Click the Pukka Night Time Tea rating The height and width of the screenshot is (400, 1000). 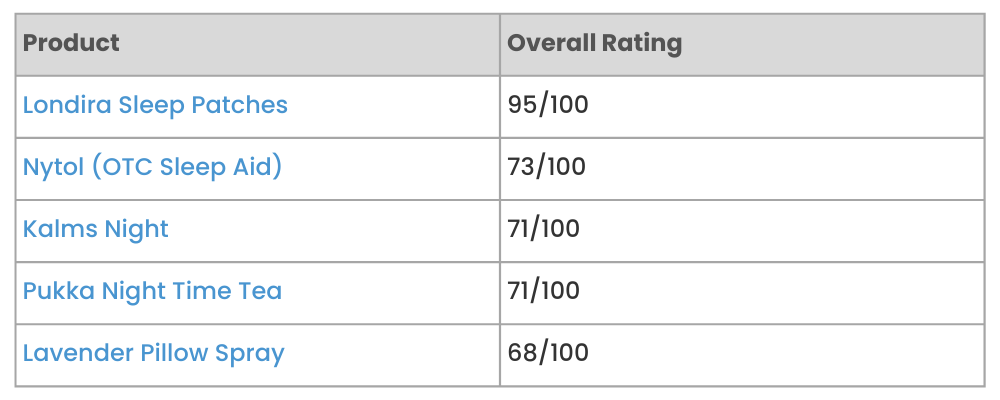[544, 291]
